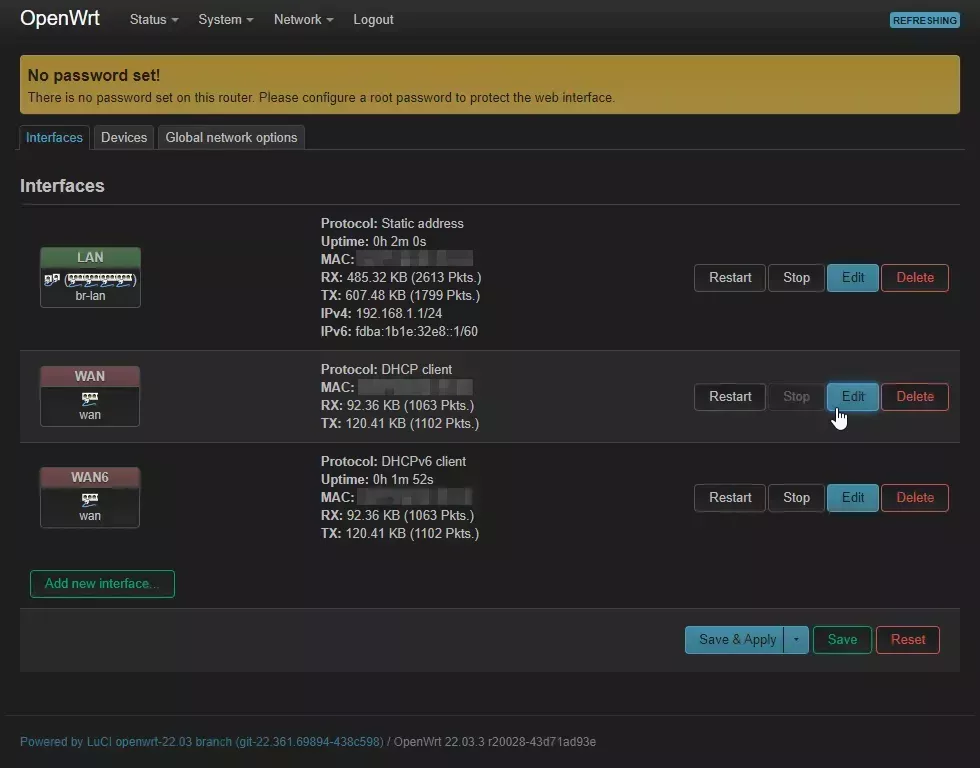This screenshot has height=768, width=980.
Task: Click the WAN6 interface badge header
Action: coord(90,477)
